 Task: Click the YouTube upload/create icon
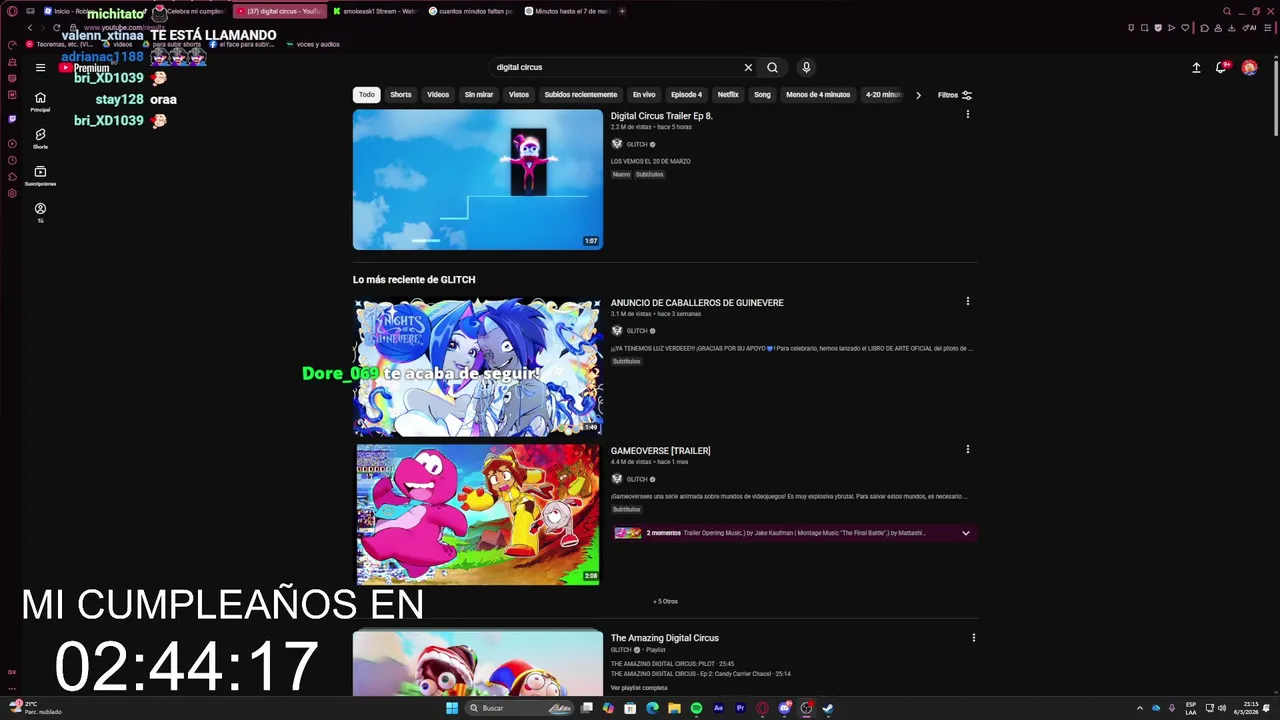point(1196,67)
